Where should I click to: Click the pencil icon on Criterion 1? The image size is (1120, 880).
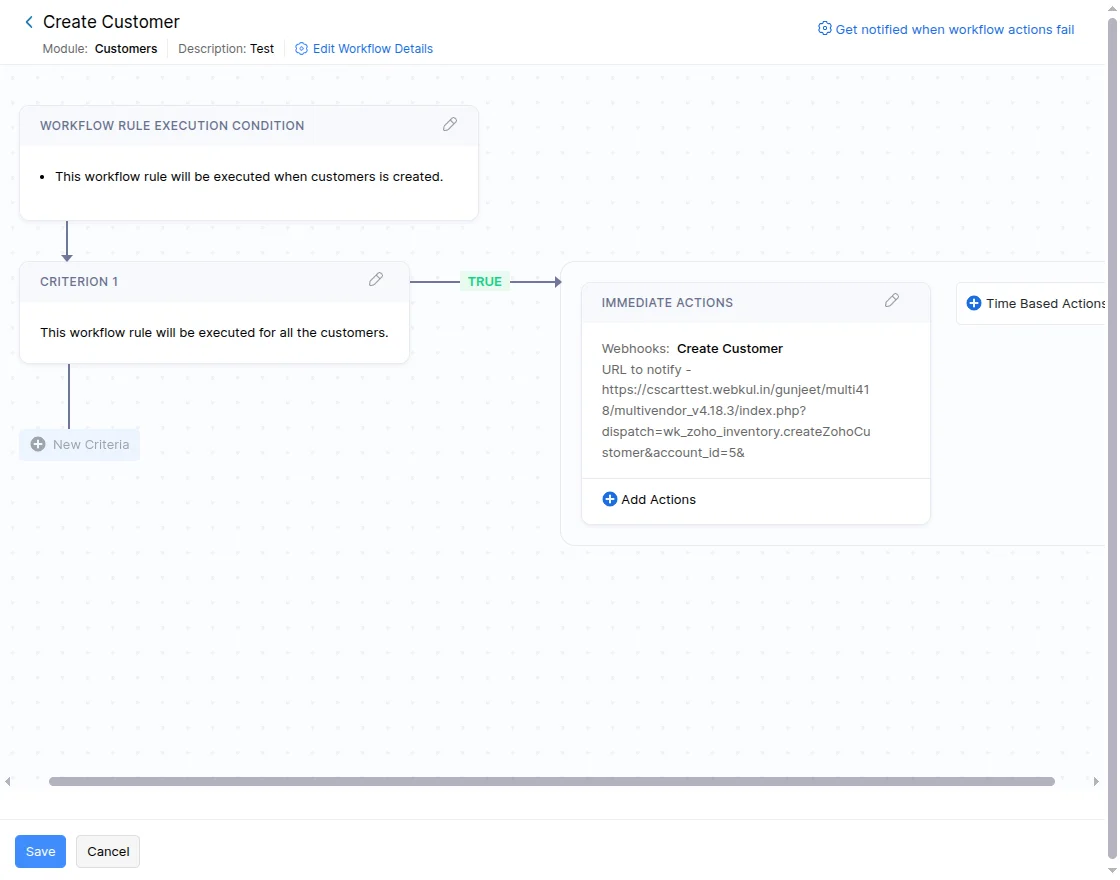[376, 280]
